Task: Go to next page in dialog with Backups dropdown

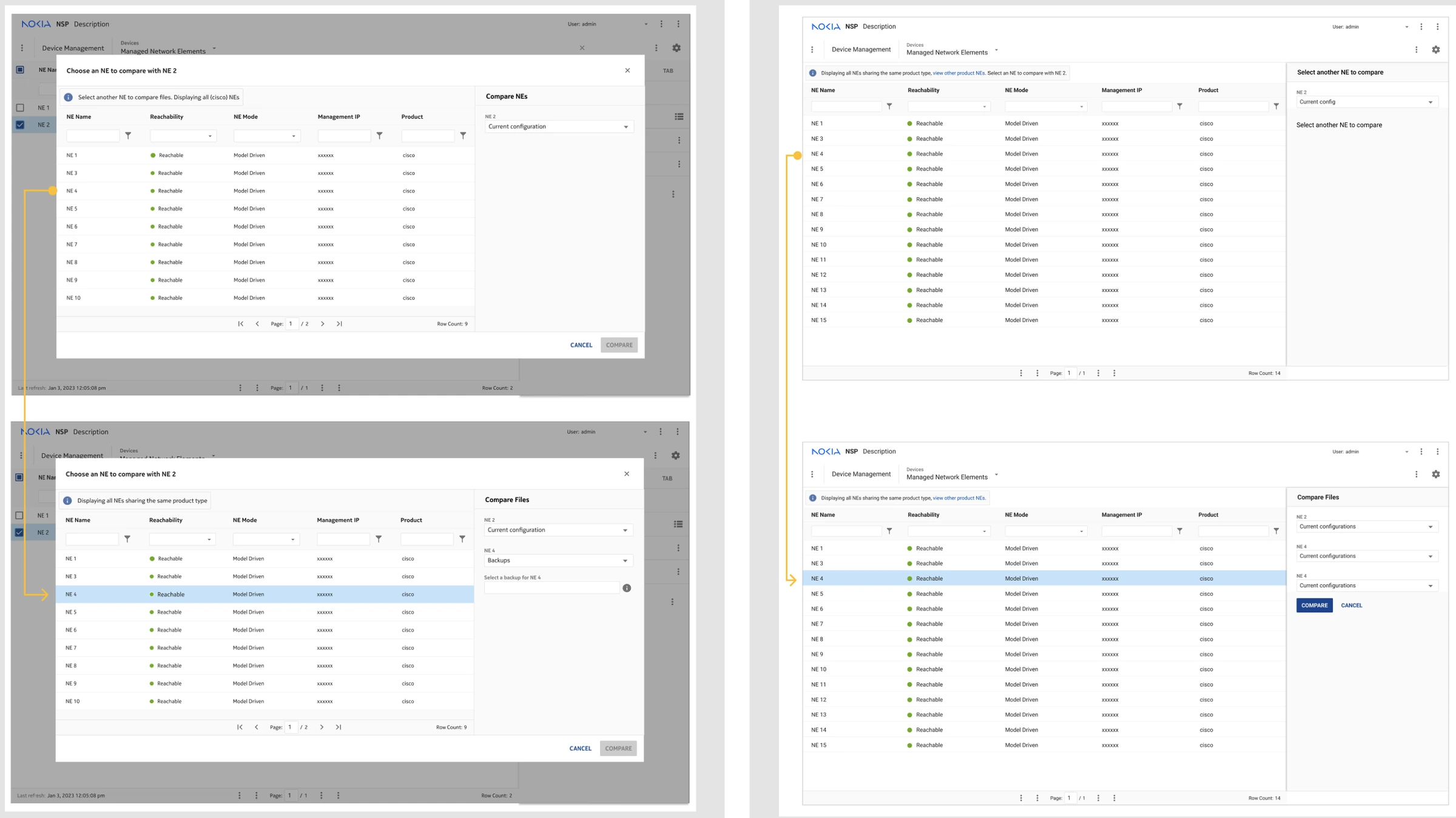Action: tap(322, 727)
